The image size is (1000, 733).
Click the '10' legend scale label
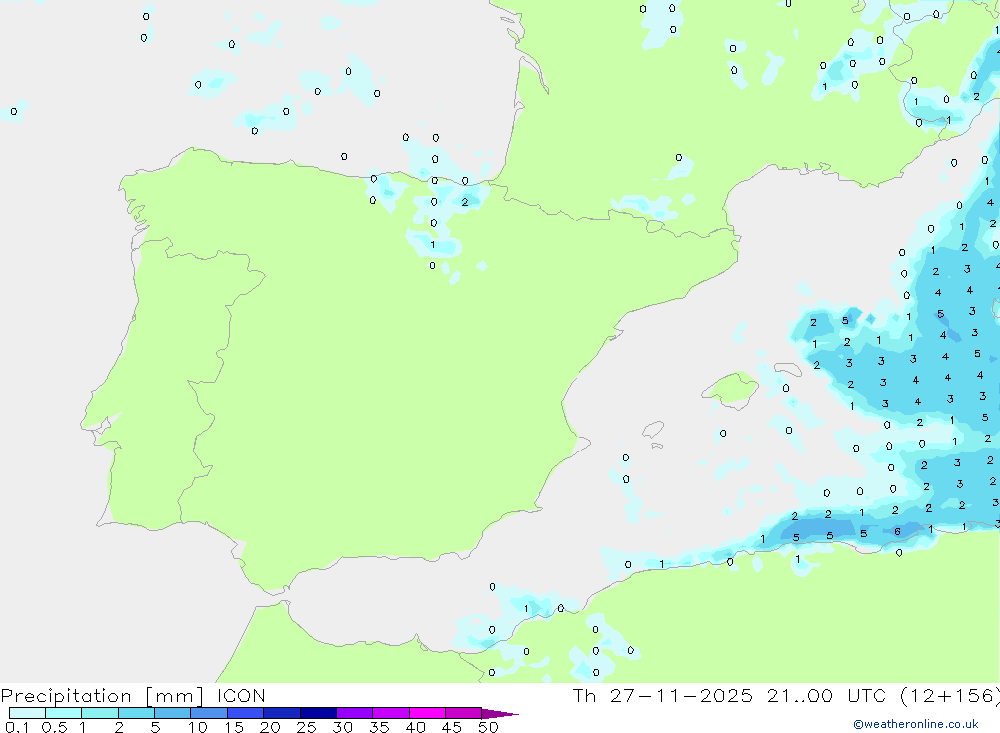click(x=198, y=727)
